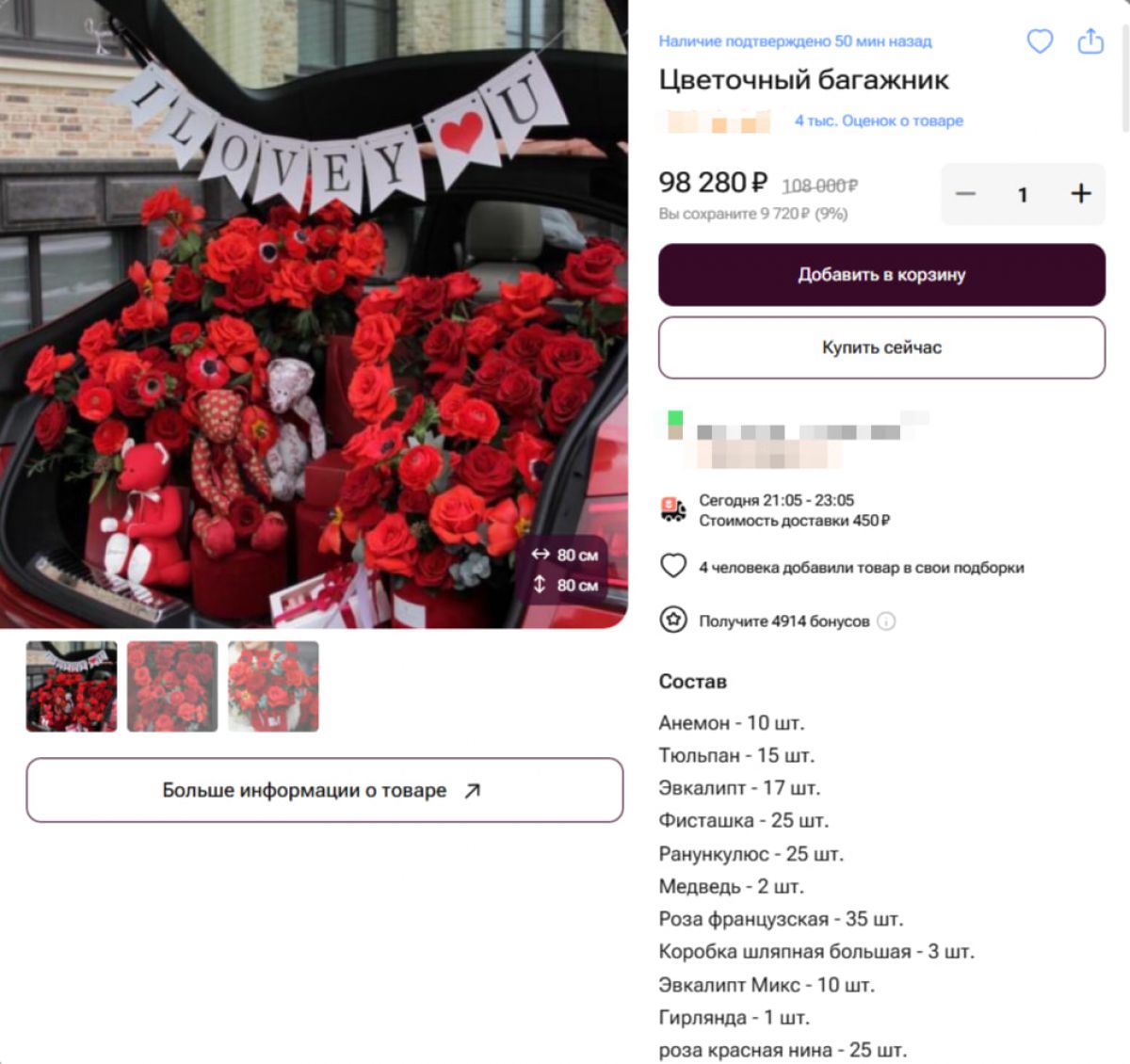Viewport: 1130px width, 1064px height.
Task: Click the quantity field showing 1
Action: 1023,194
